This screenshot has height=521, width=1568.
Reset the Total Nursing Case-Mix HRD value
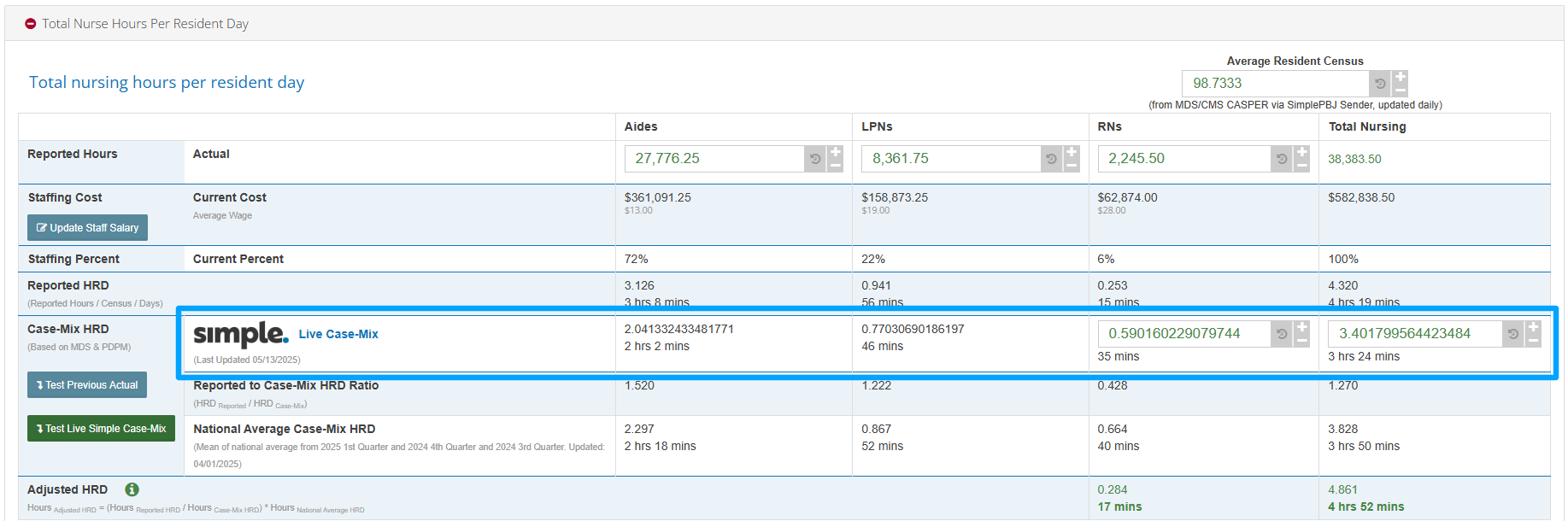tap(1512, 334)
